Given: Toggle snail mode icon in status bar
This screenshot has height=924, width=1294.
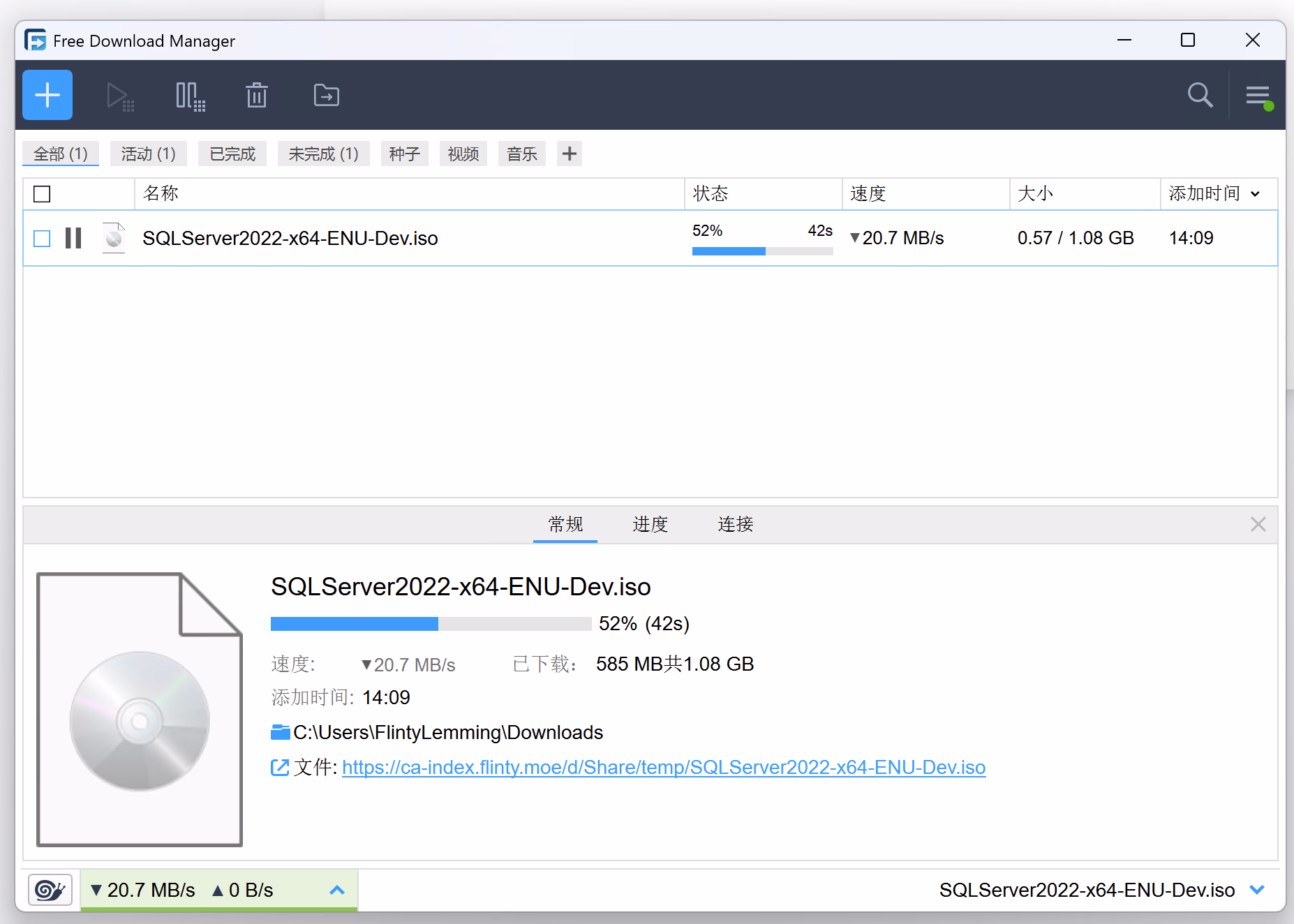Looking at the screenshot, I should (50, 890).
